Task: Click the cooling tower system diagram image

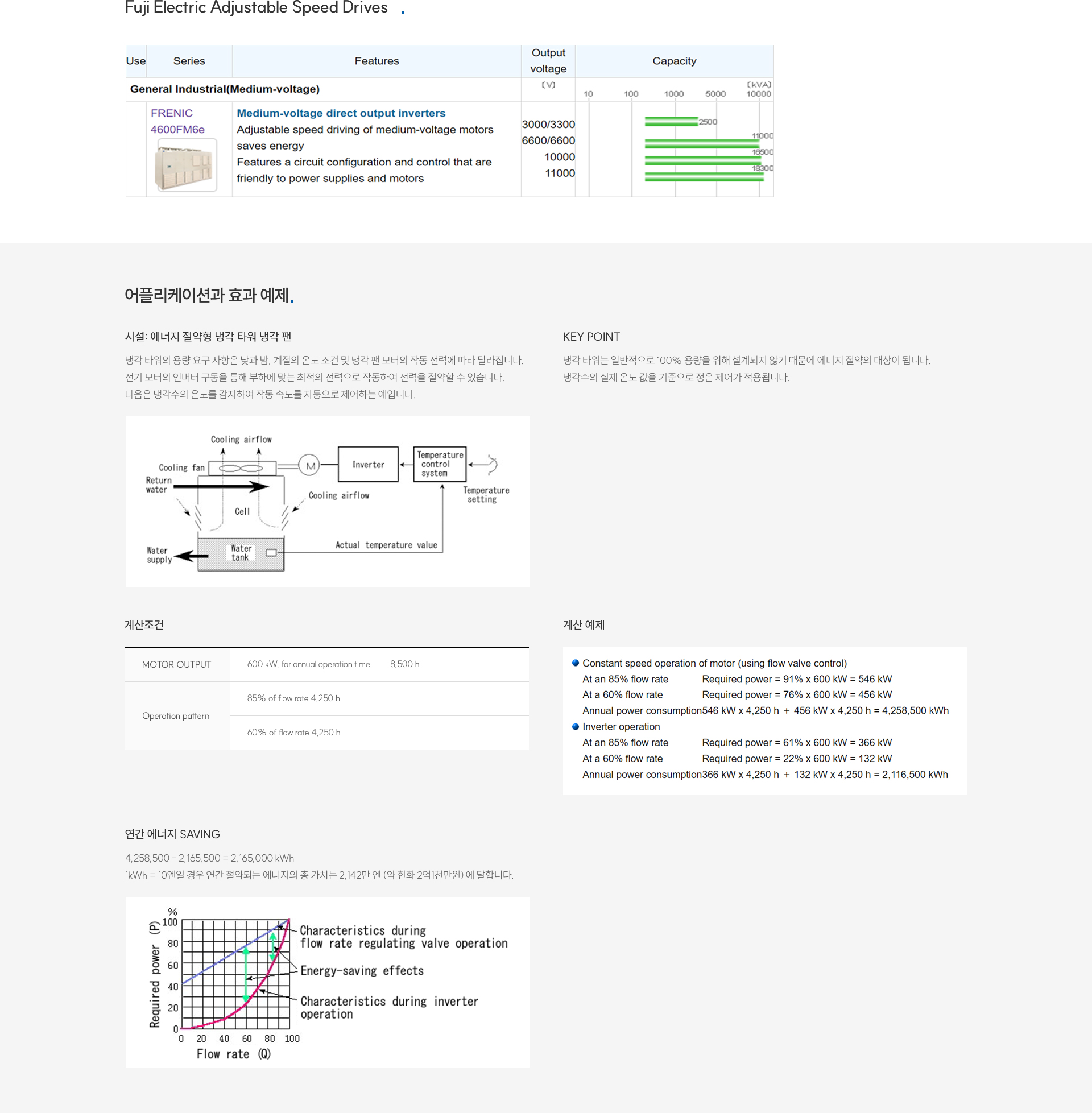Action: pos(327,501)
